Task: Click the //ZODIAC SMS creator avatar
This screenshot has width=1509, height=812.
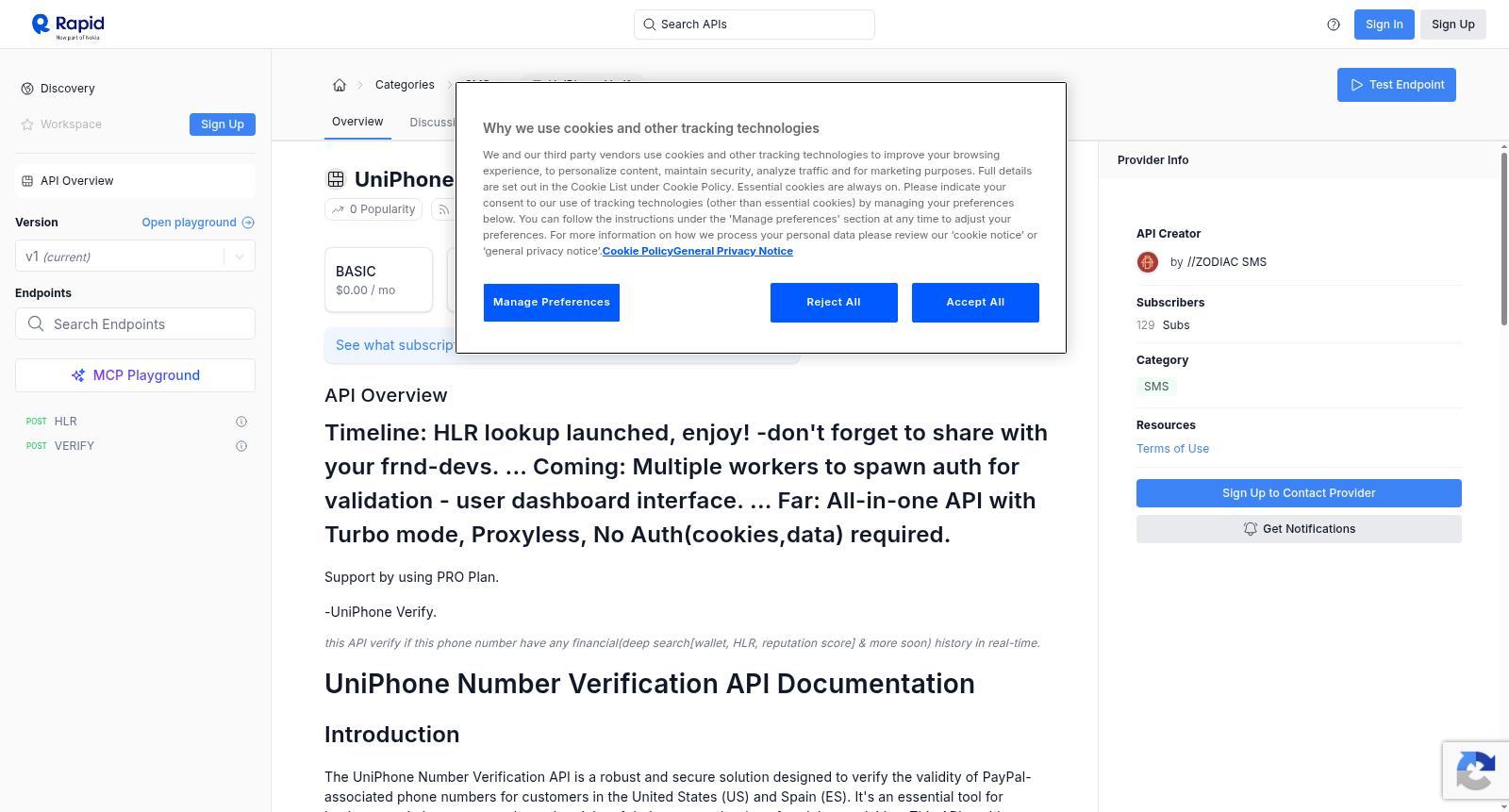Action: pyautogui.click(x=1148, y=262)
